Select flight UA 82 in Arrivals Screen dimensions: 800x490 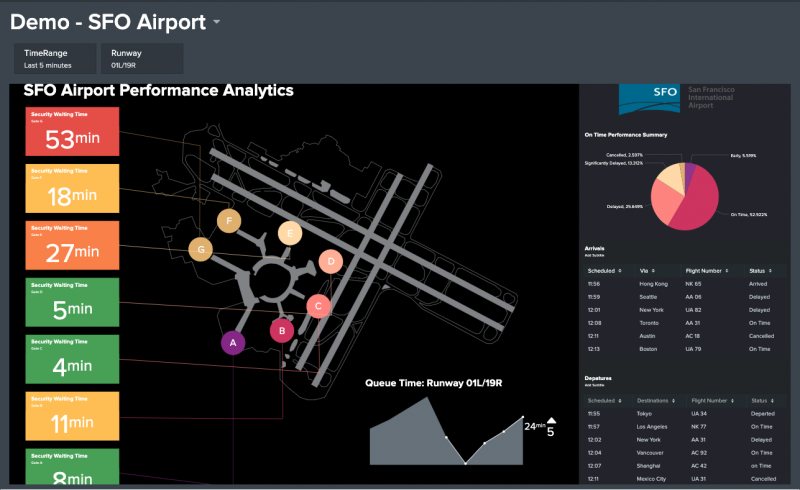(693, 310)
